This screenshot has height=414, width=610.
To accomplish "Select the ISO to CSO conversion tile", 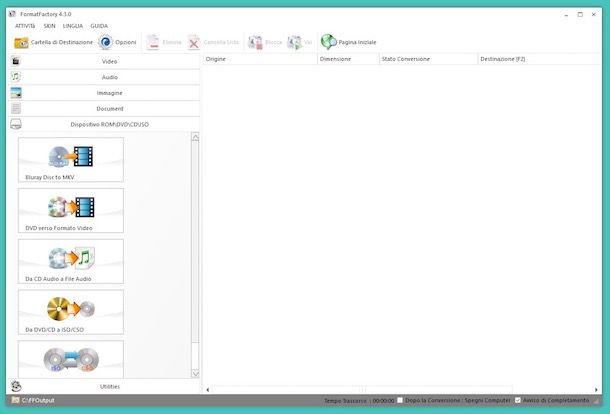I will pyautogui.click(x=71, y=359).
